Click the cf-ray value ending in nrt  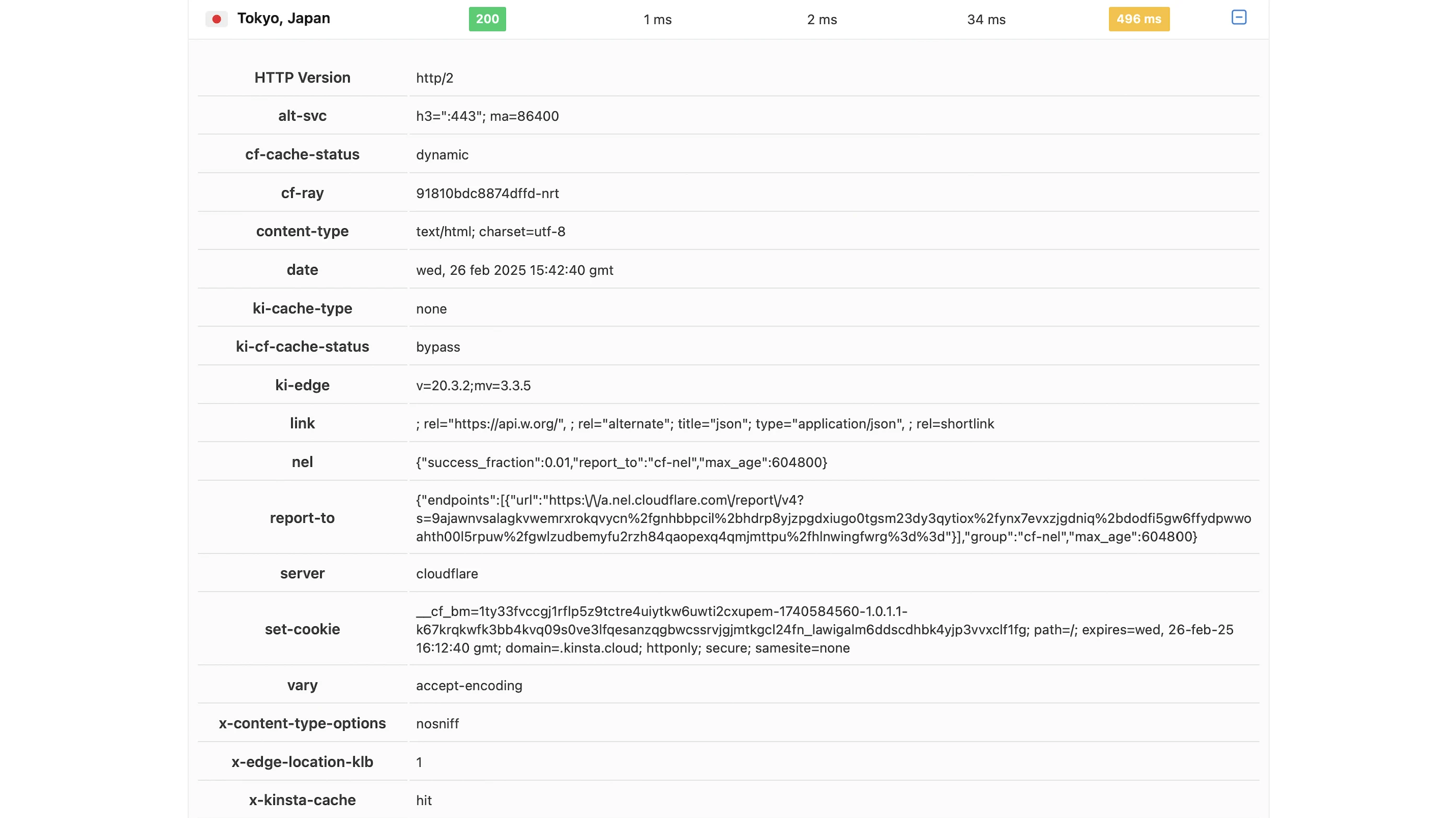coord(487,193)
